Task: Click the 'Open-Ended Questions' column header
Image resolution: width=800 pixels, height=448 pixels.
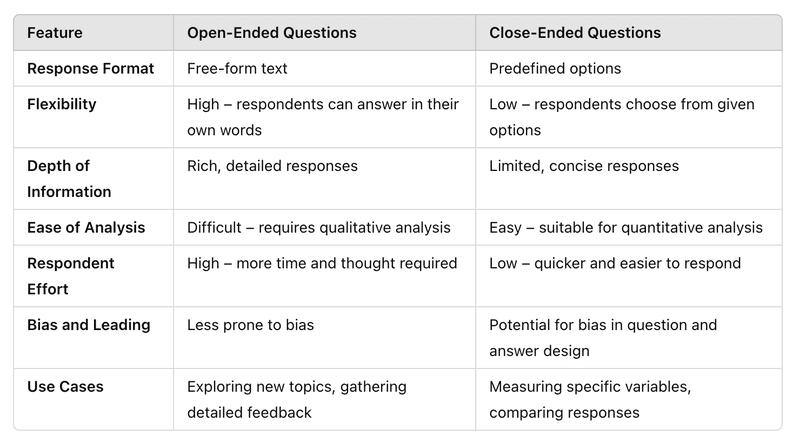Action: 271,33
